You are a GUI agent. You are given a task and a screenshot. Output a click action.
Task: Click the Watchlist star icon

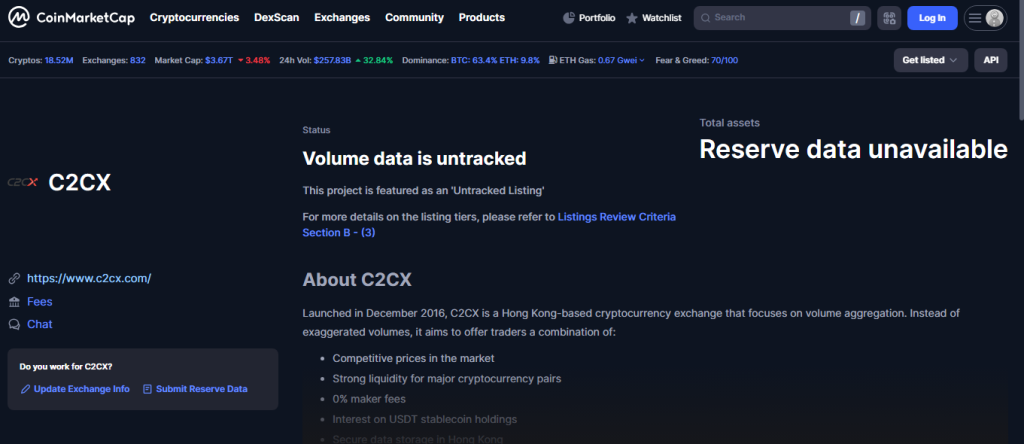pyautogui.click(x=632, y=18)
